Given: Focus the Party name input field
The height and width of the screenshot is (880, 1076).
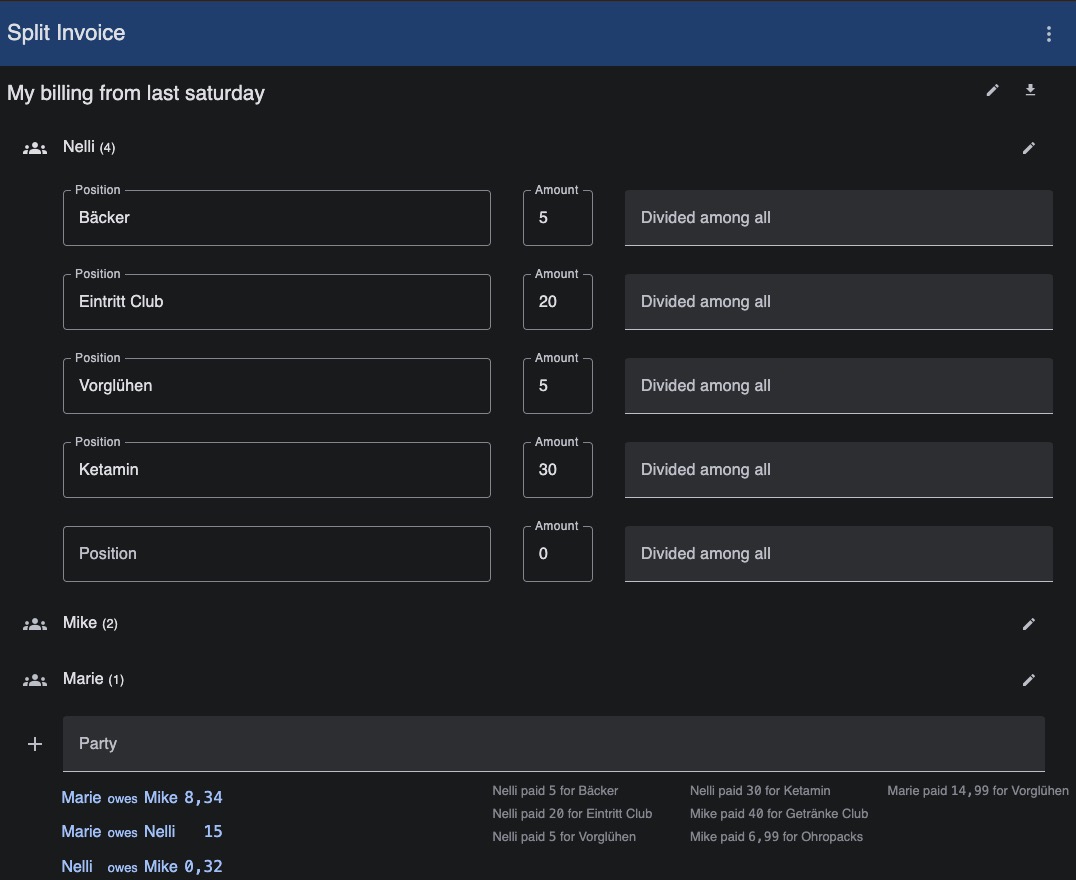Looking at the screenshot, I should (553, 744).
